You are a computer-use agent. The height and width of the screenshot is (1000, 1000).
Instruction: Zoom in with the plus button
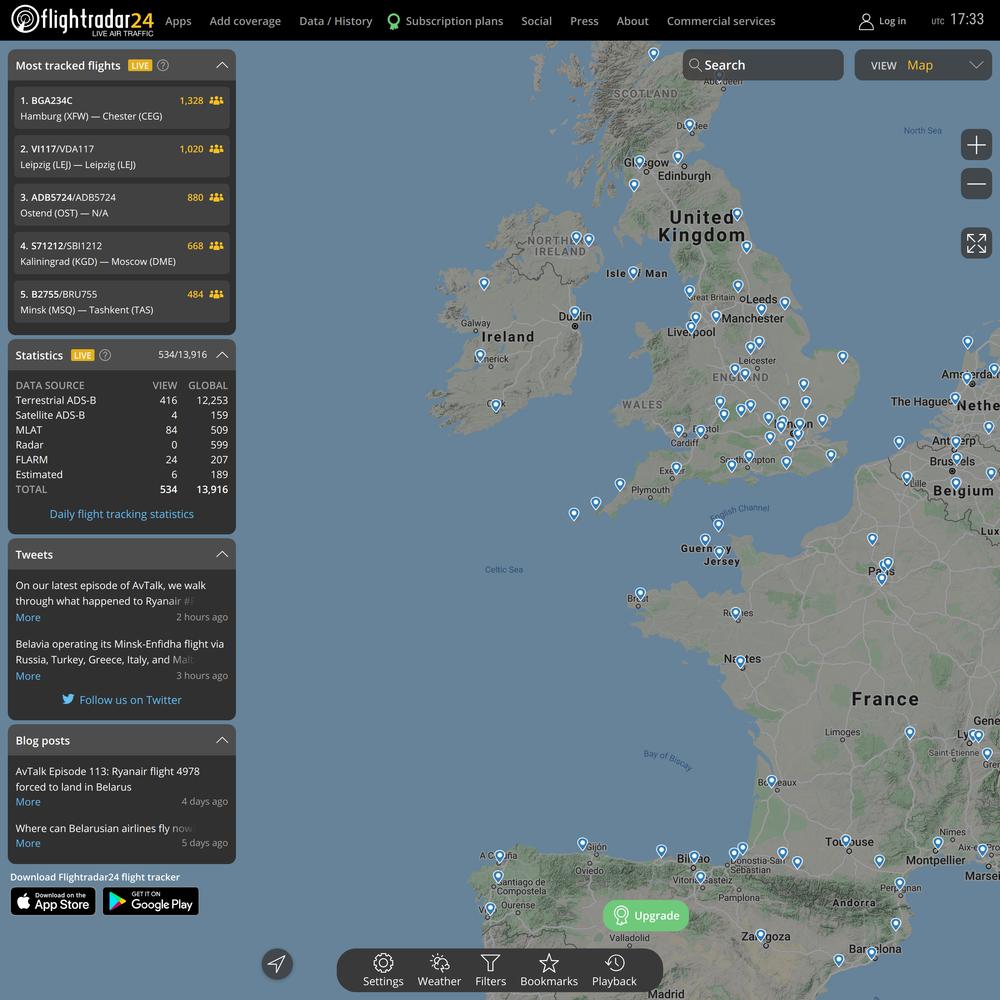pos(976,145)
